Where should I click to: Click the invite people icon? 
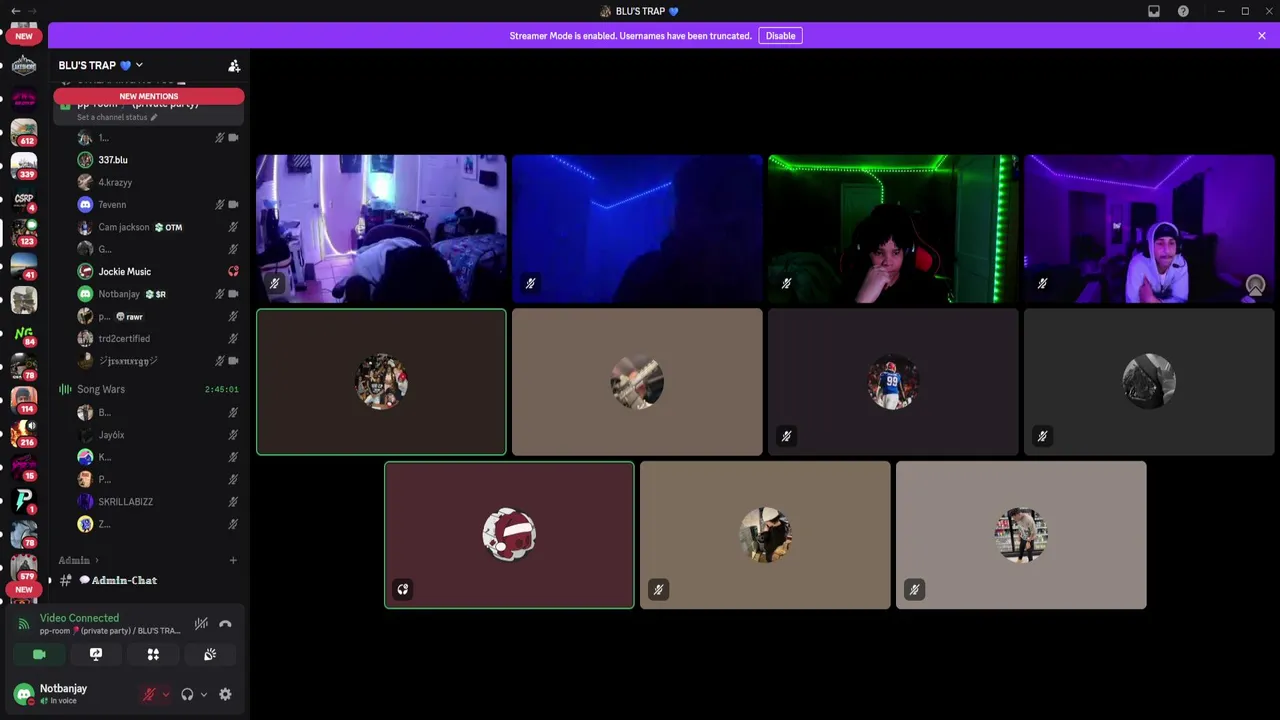point(234,66)
